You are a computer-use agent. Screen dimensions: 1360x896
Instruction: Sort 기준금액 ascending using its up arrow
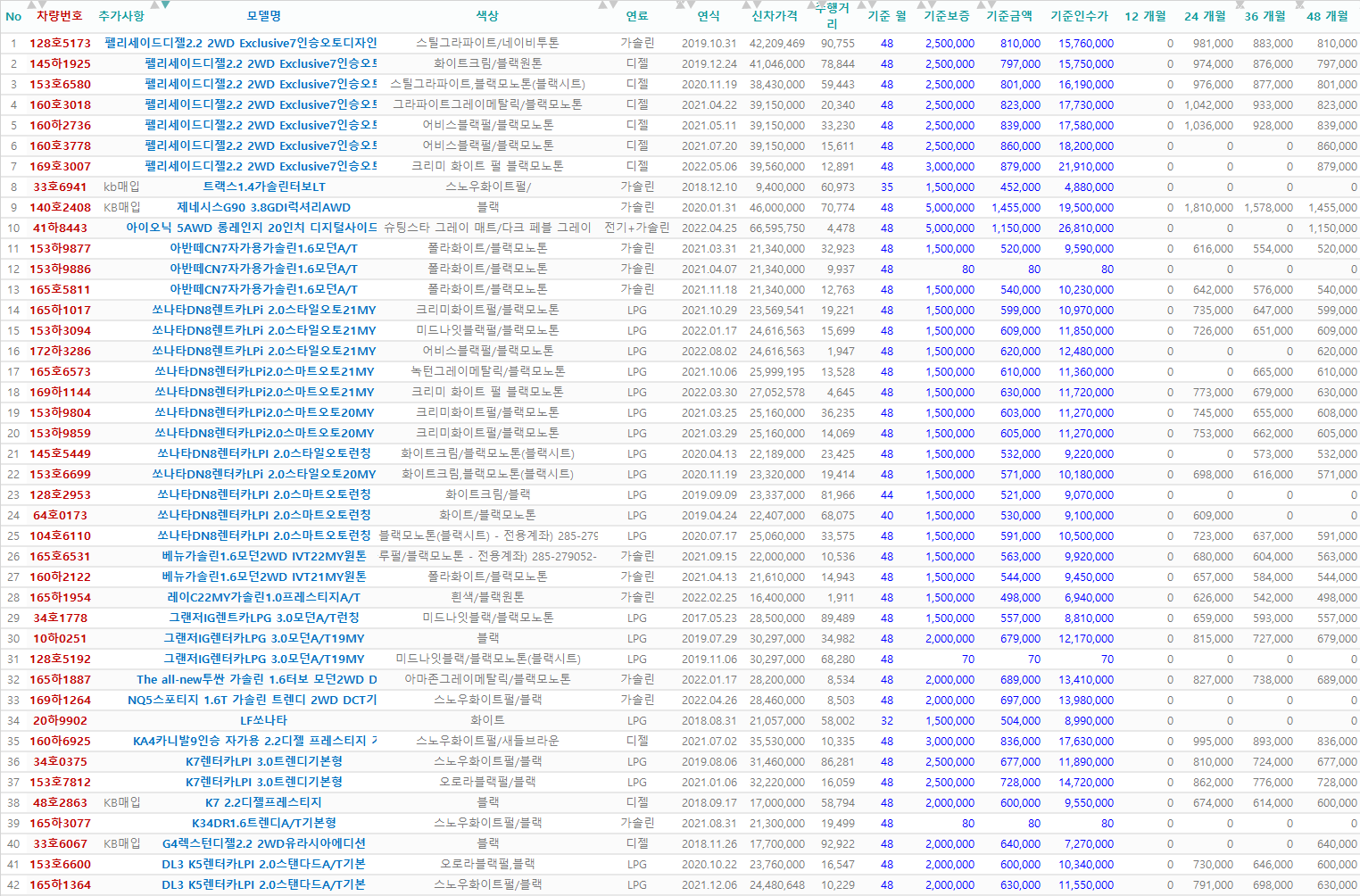pyautogui.click(x=980, y=5)
